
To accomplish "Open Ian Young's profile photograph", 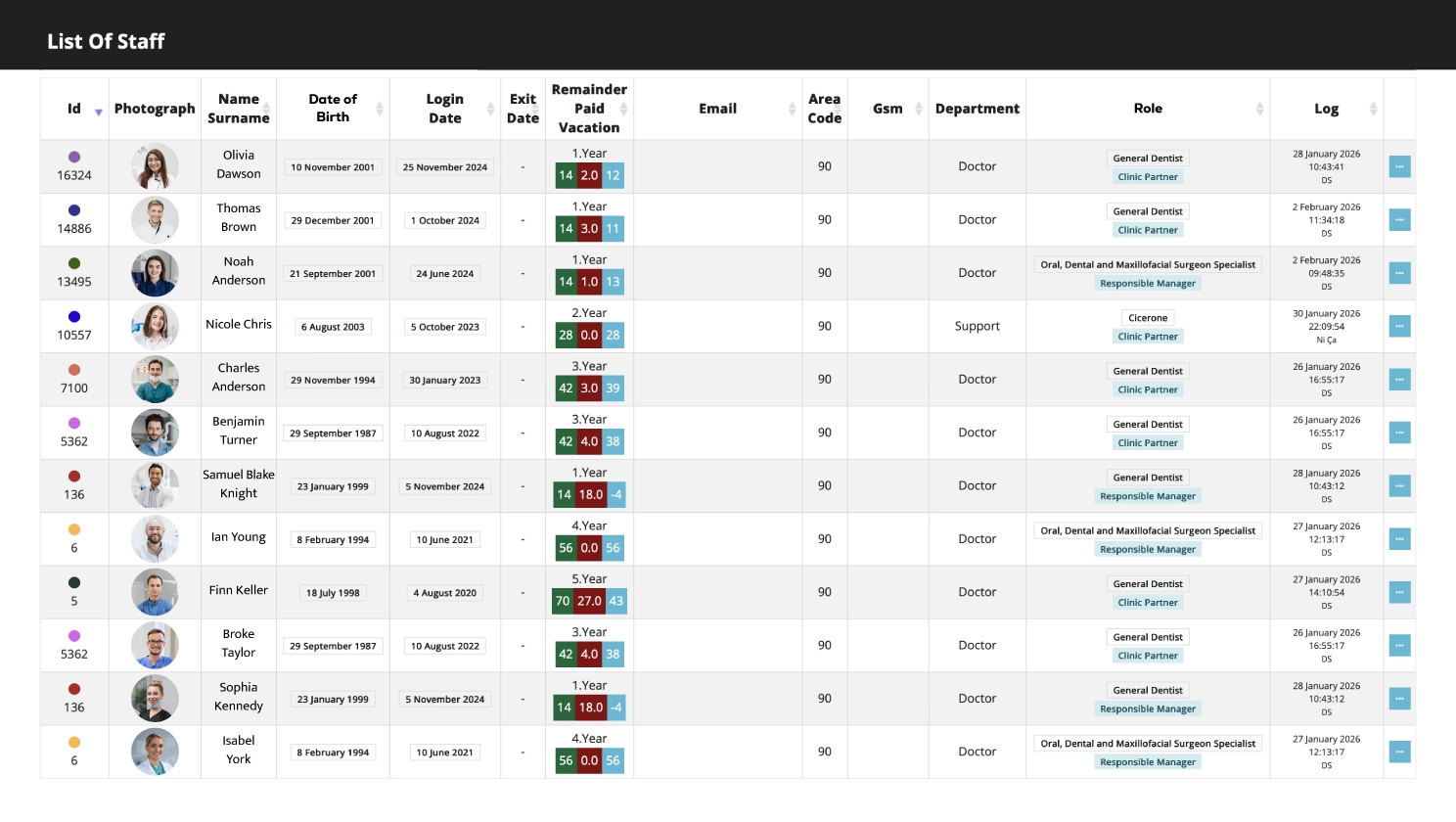I will (155, 539).
